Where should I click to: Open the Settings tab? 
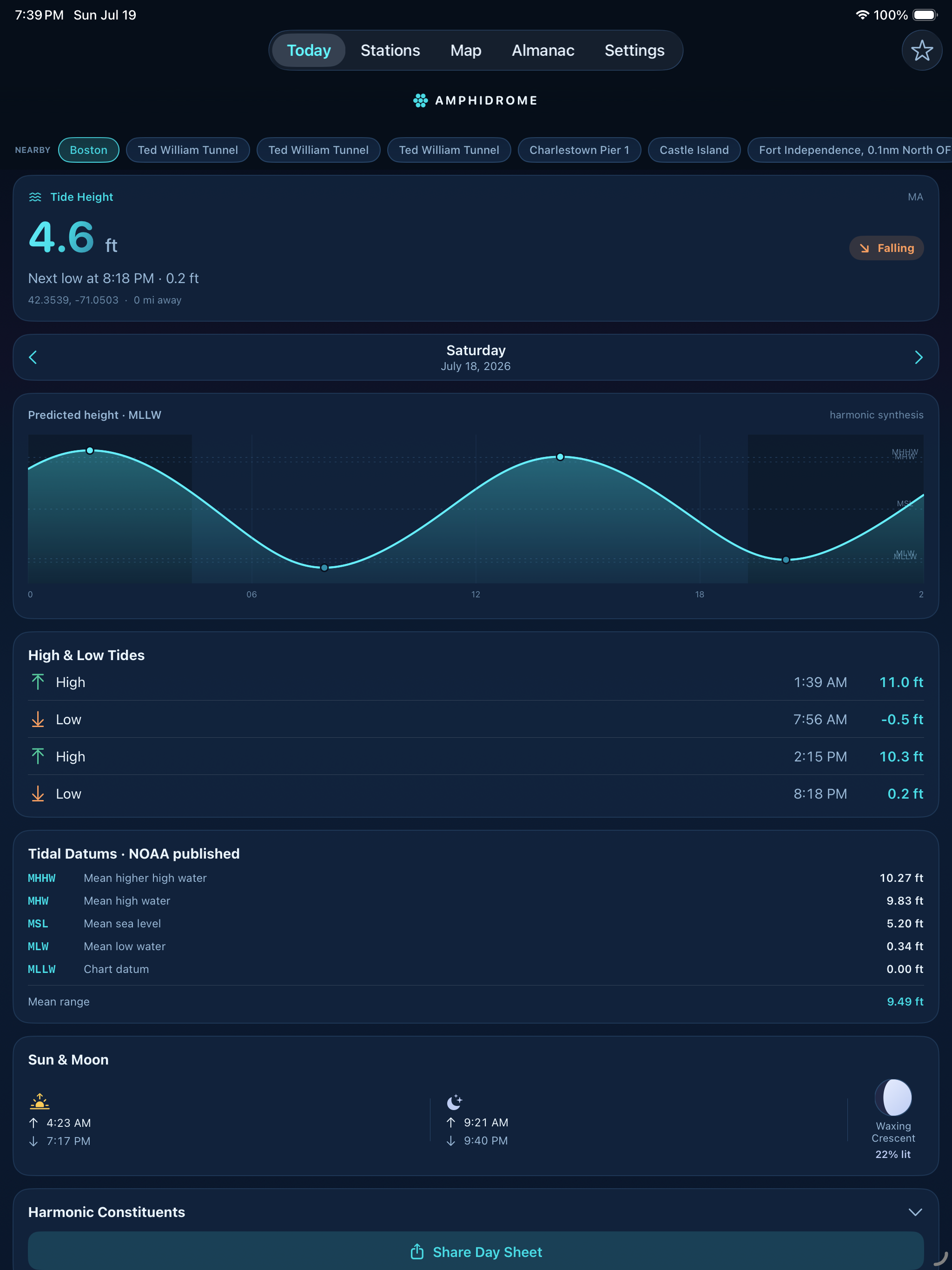click(x=635, y=51)
